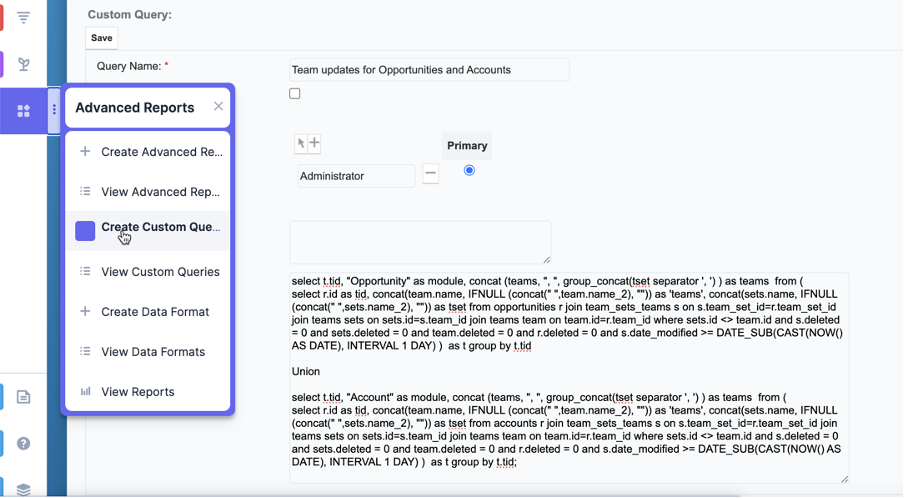Remove the Administrator team with the minus button
Viewport: 904px width, 498px height.
431,173
